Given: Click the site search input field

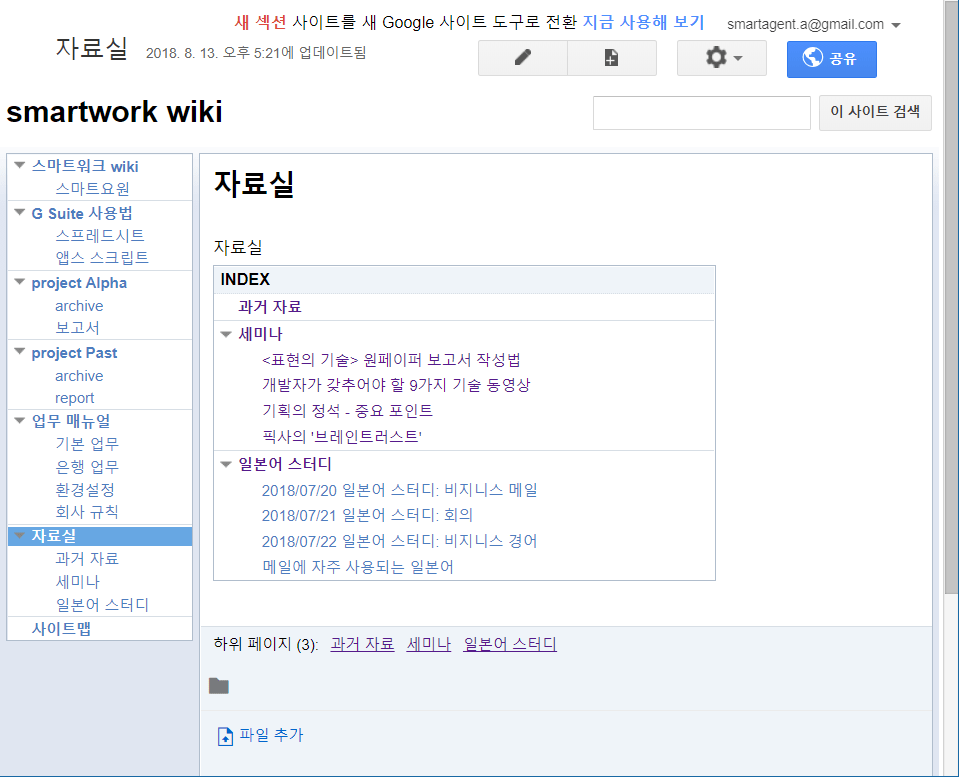Looking at the screenshot, I should click(701, 113).
